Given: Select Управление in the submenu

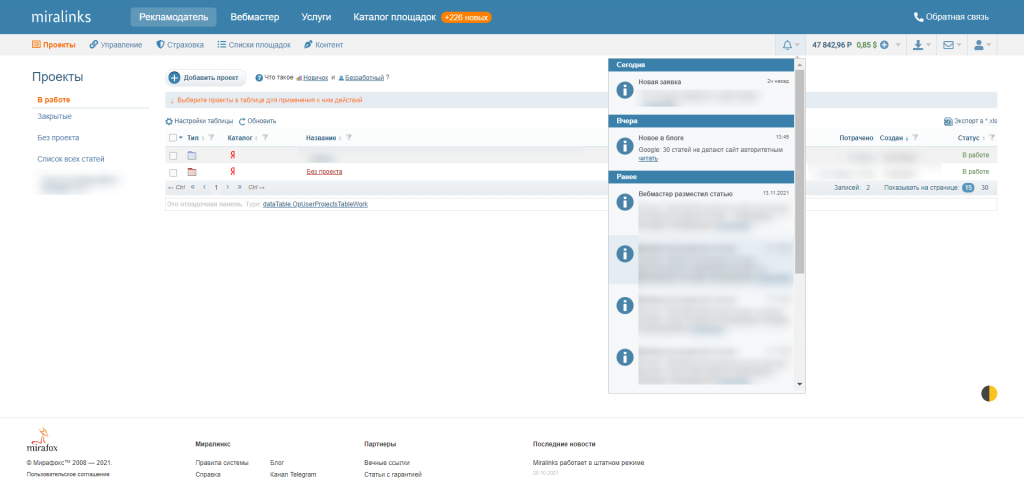Looking at the screenshot, I should click(116, 45).
